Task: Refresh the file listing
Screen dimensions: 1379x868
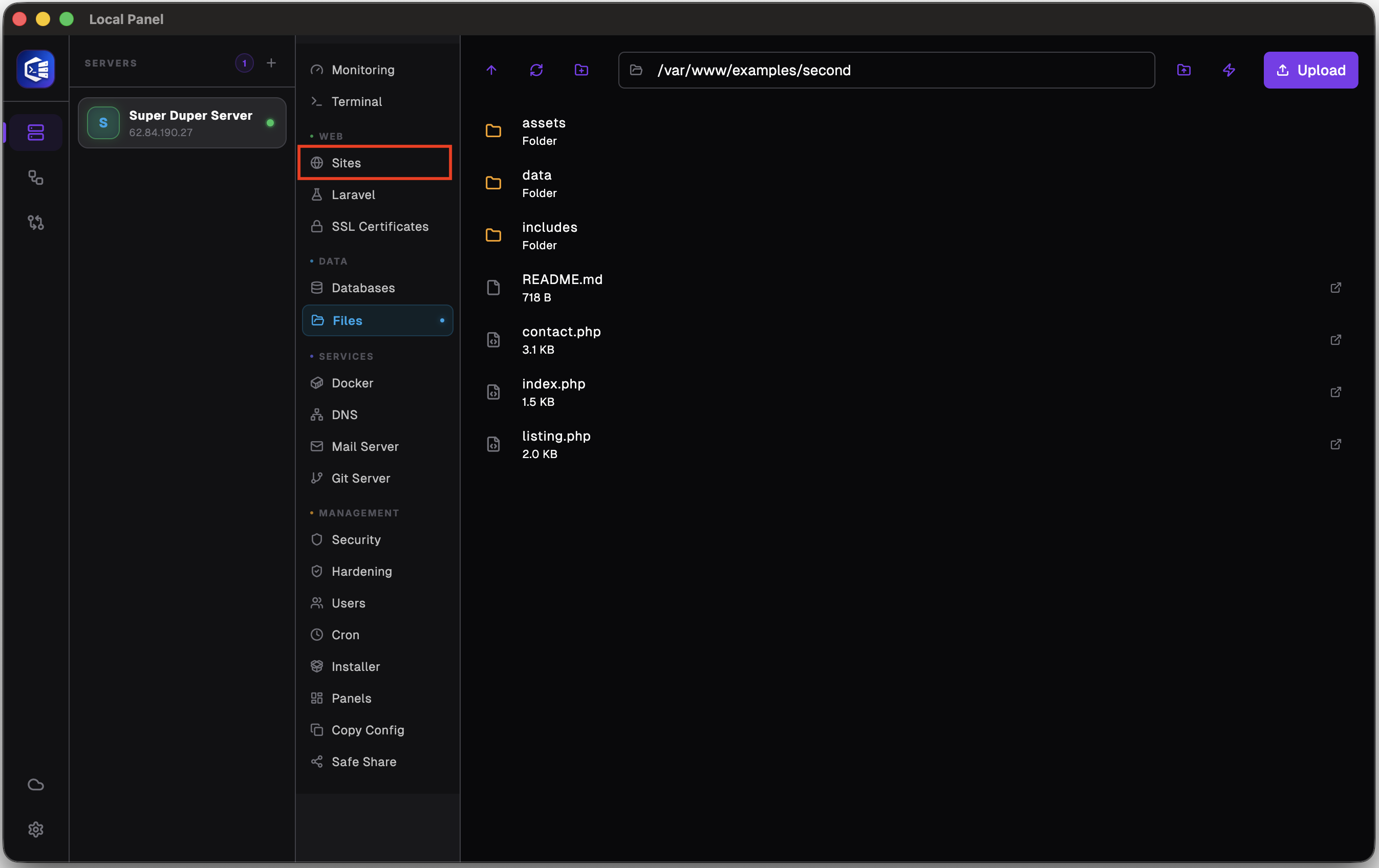Action: point(536,70)
